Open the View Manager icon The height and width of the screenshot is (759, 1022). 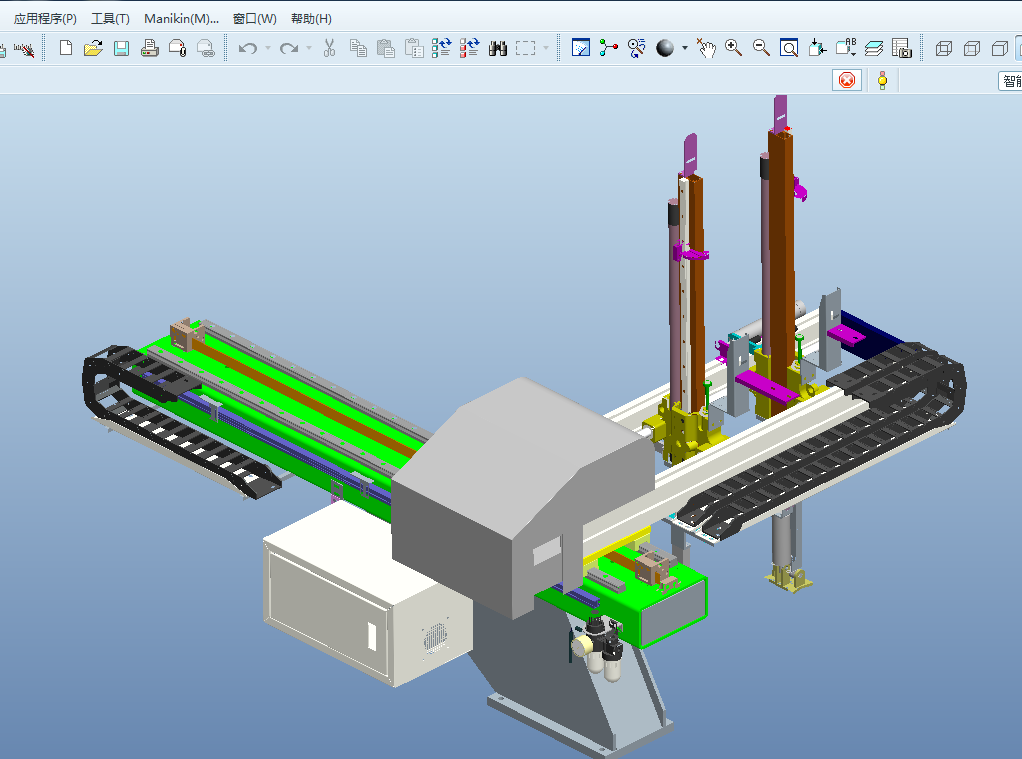pos(902,48)
